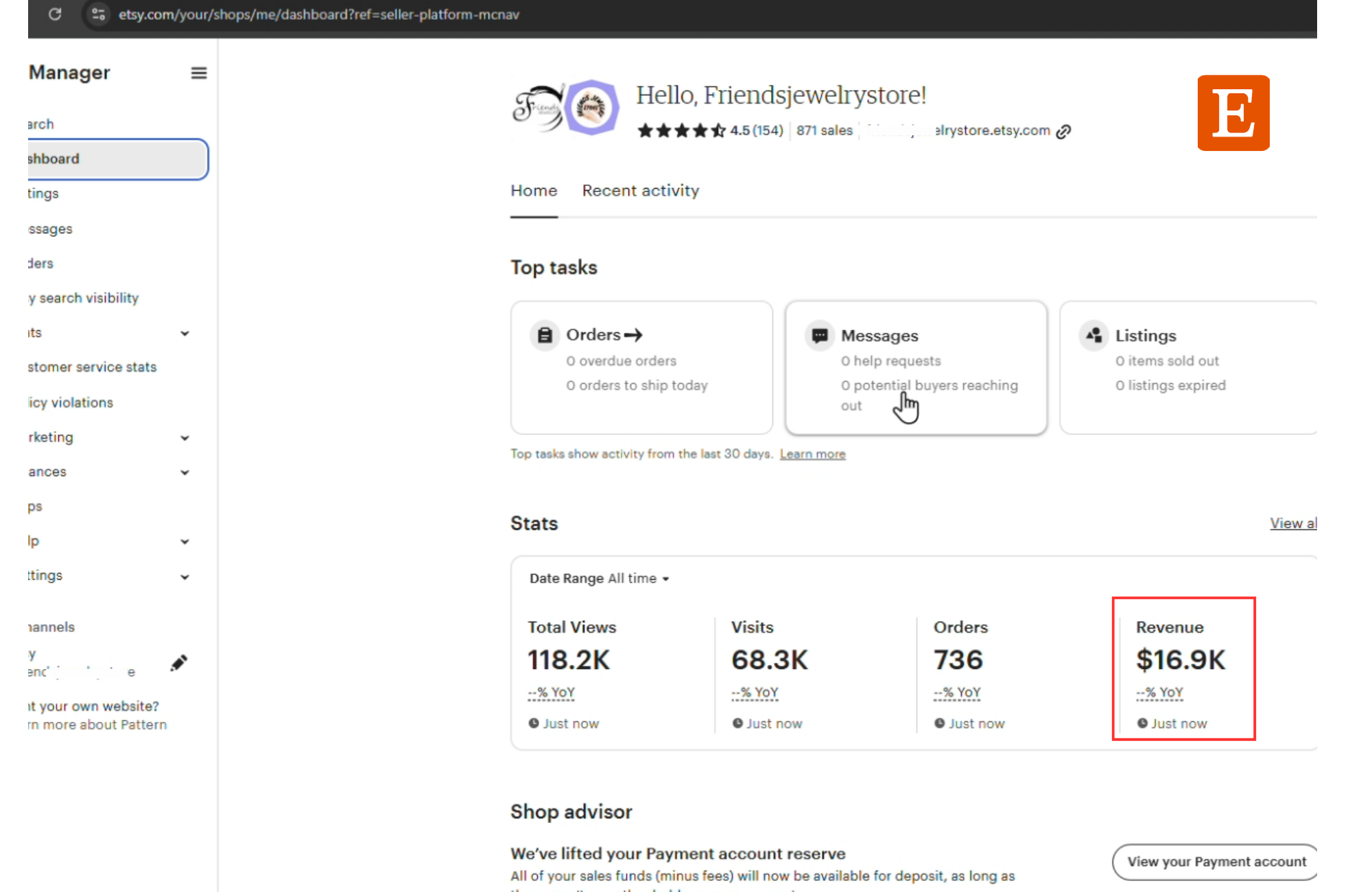Click View all next to Stats

click(x=1293, y=524)
